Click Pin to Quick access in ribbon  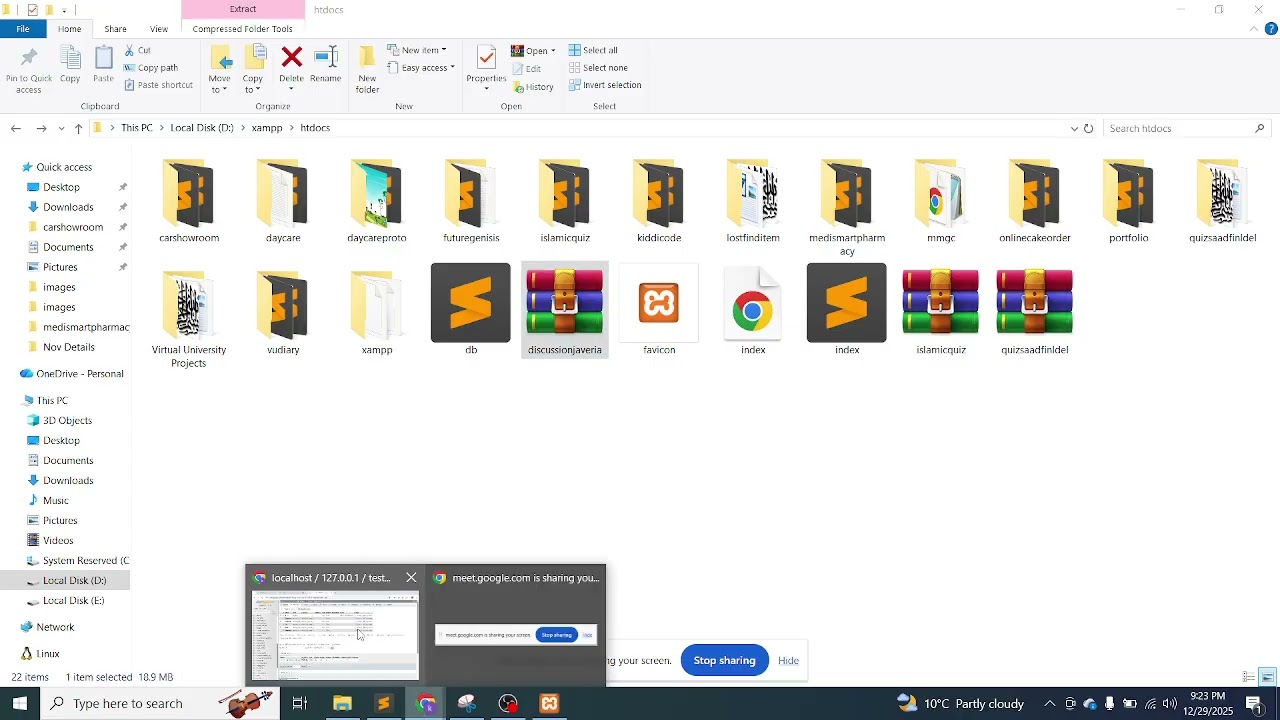tap(28, 70)
